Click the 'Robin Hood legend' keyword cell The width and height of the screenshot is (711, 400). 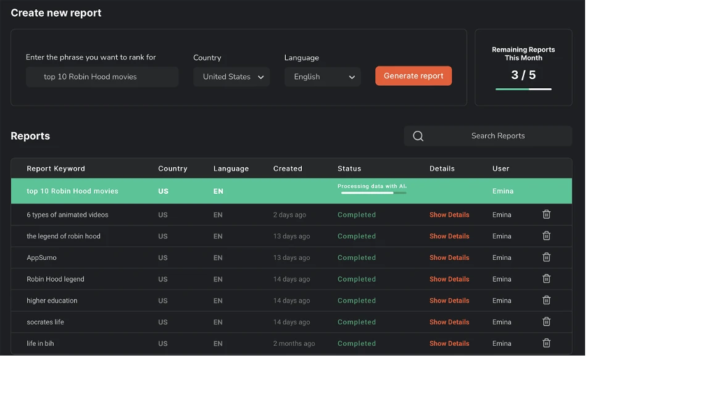point(55,279)
